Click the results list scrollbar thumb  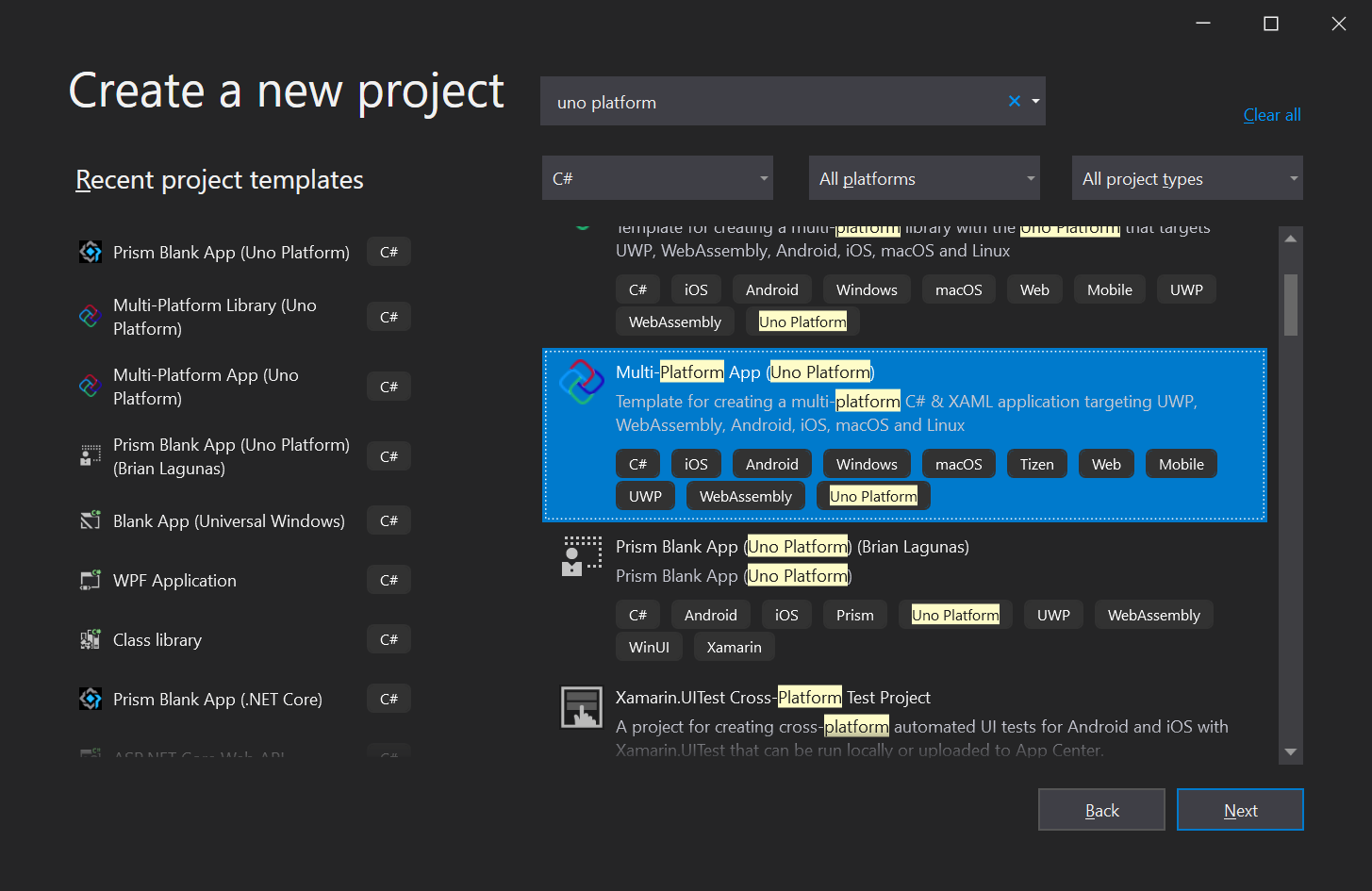1291,305
